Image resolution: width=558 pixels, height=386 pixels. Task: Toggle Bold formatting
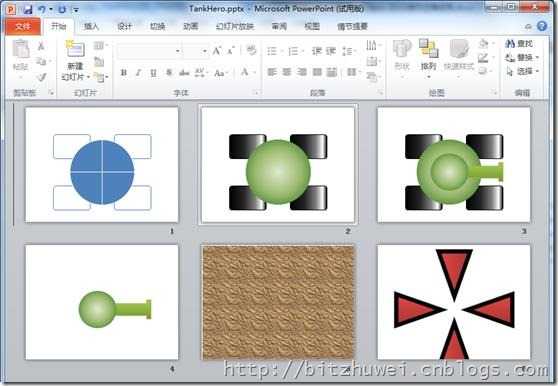(124, 73)
